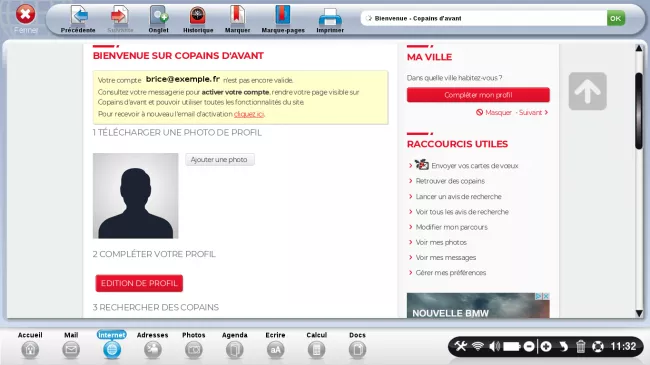The height and width of the screenshot is (365, 650).
Task: Open the EDITION DE PROFIL button
Action: (x=139, y=283)
